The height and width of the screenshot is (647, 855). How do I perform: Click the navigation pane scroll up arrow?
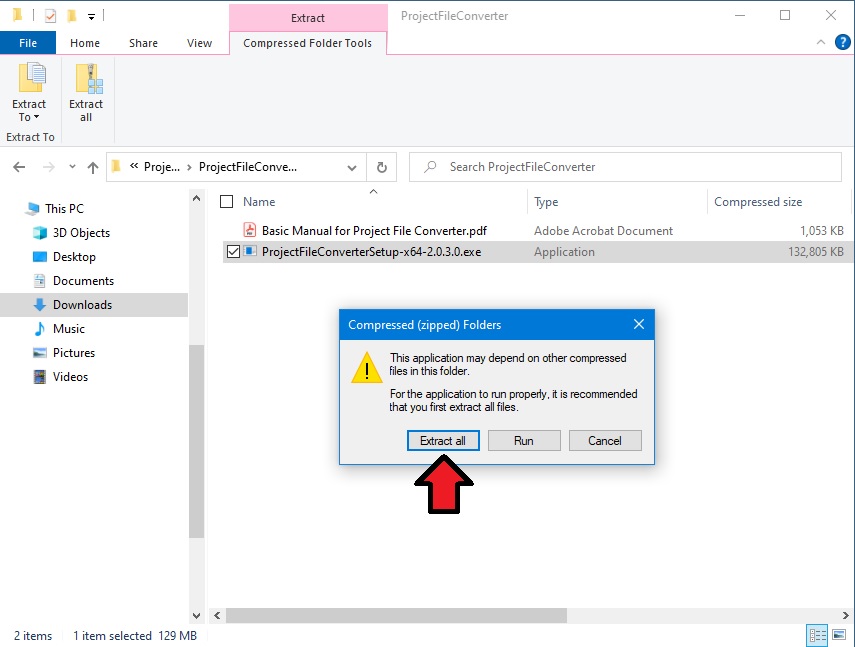(x=196, y=198)
